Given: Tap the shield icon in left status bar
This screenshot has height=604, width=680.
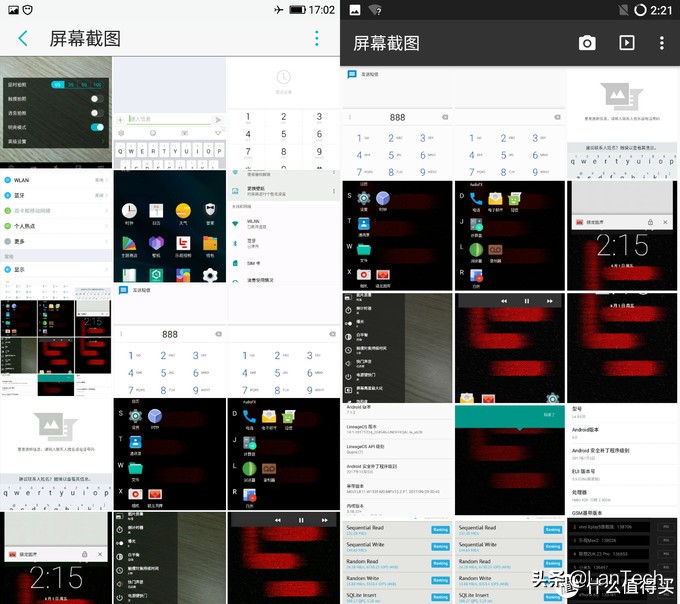Looking at the screenshot, I should tap(28, 10).
